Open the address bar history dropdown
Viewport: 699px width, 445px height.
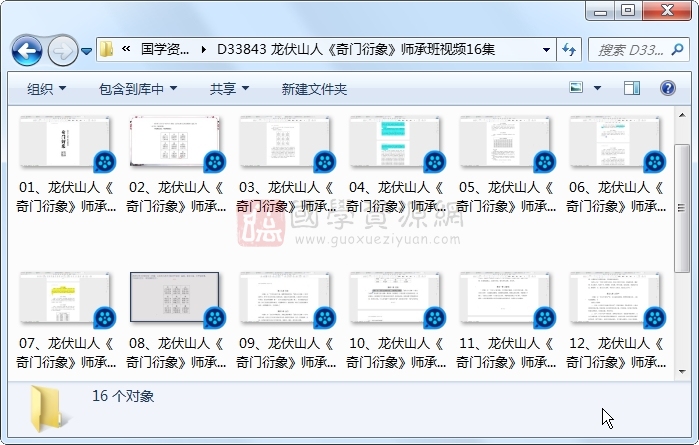(546, 49)
